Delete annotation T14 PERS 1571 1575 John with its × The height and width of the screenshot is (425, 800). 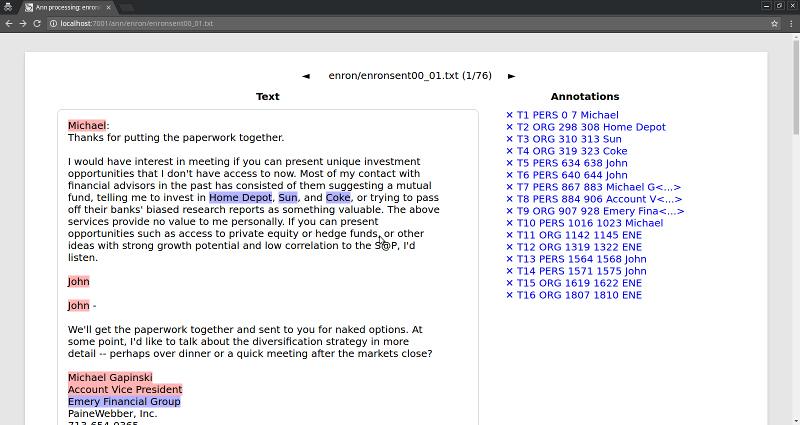point(509,271)
